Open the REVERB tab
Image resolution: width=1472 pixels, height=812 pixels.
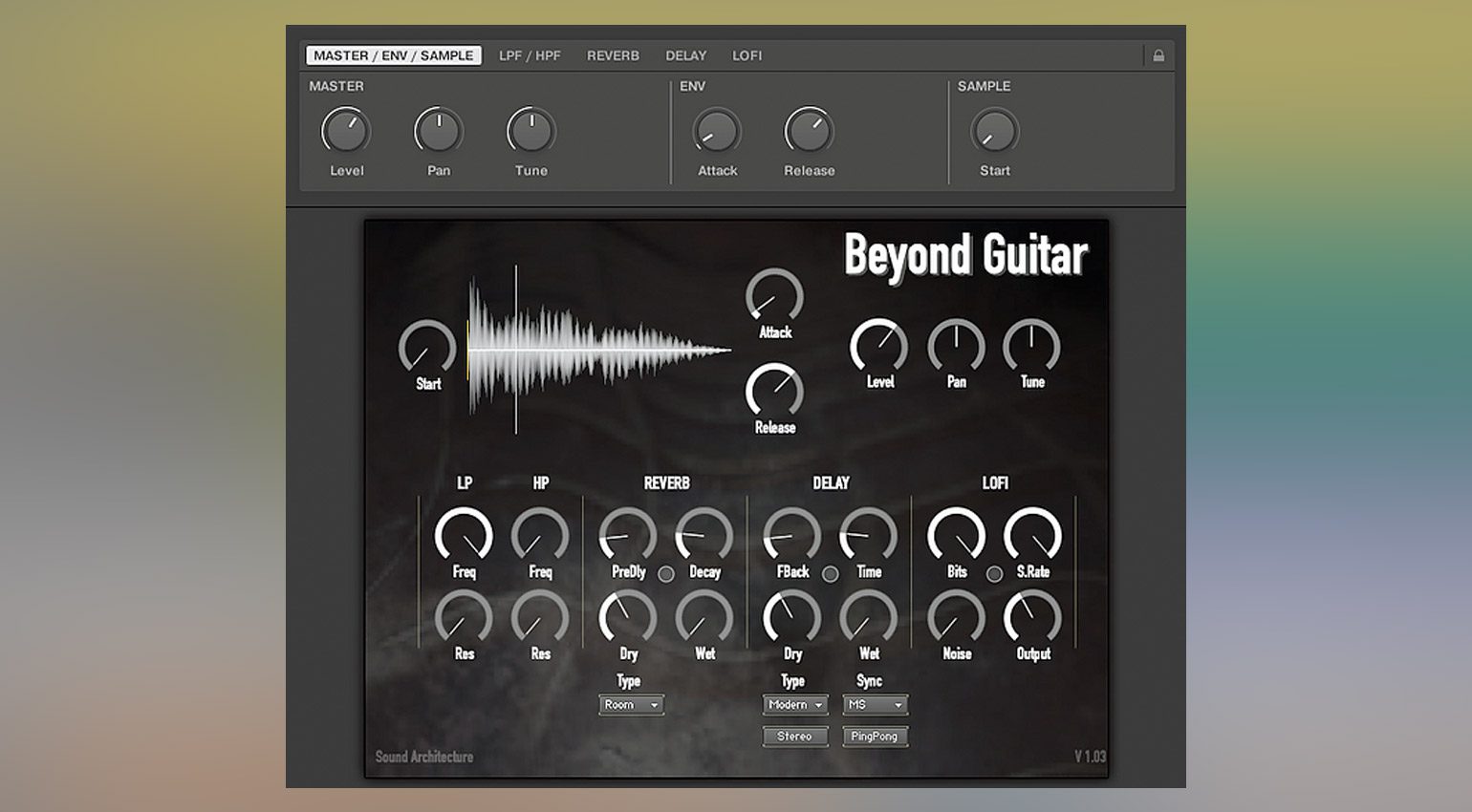(613, 55)
